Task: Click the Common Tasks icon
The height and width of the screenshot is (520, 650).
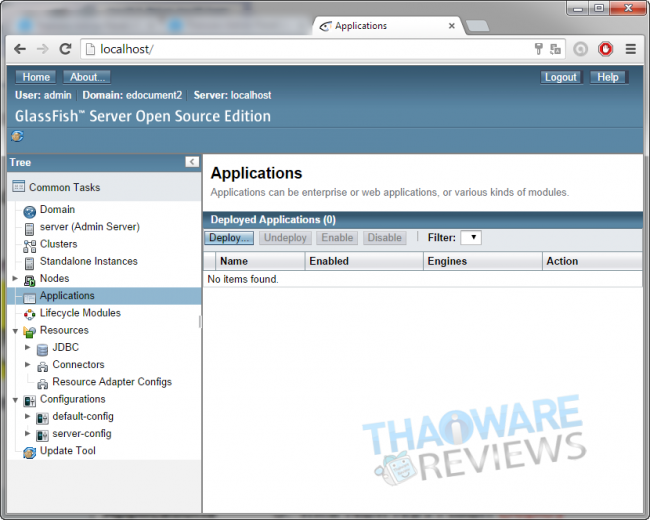Action: 18,187
